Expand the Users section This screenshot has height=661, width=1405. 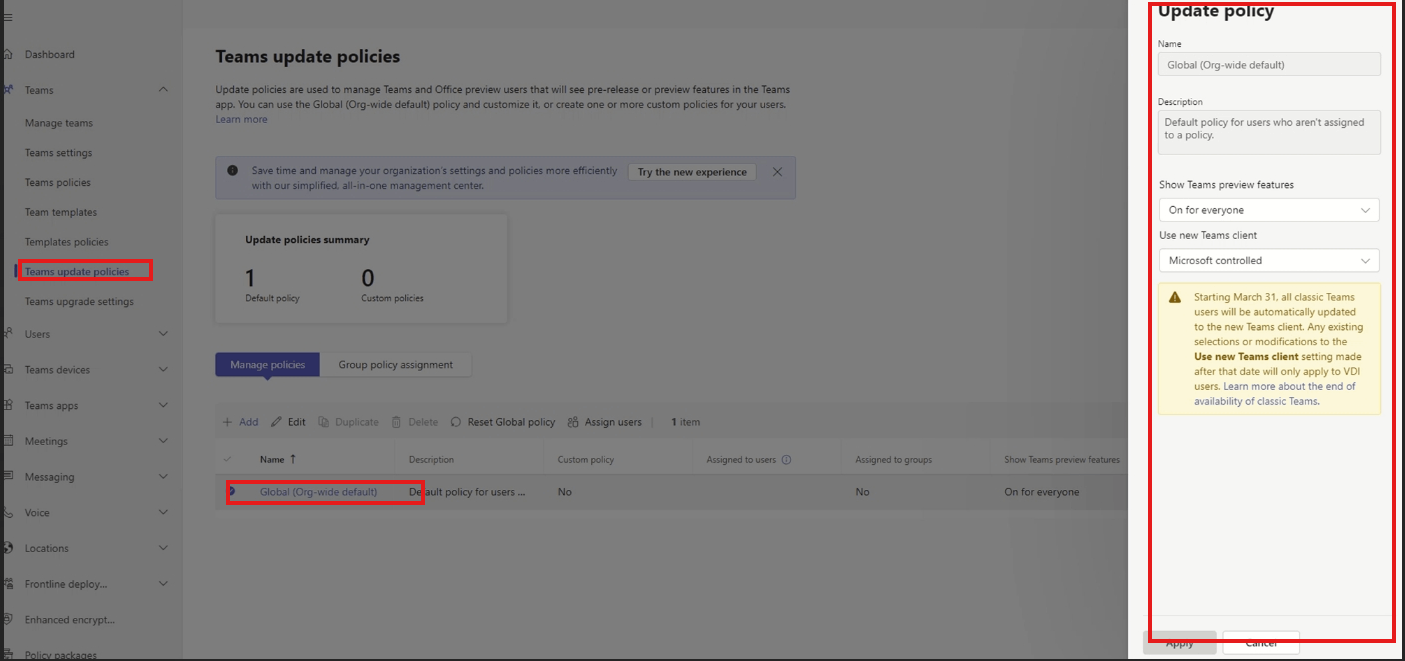click(x=163, y=334)
